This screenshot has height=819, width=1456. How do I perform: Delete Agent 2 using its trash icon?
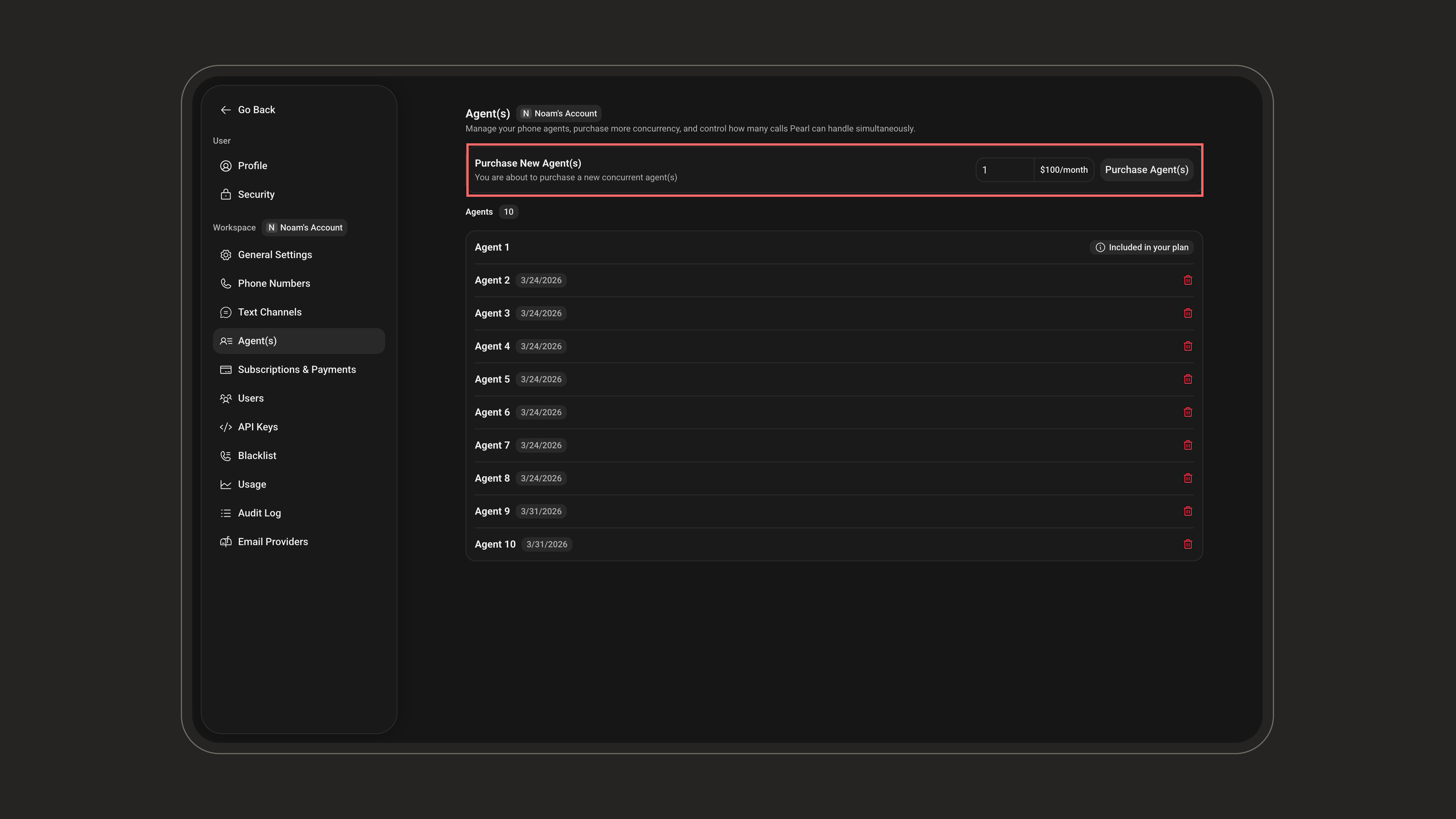[1188, 280]
